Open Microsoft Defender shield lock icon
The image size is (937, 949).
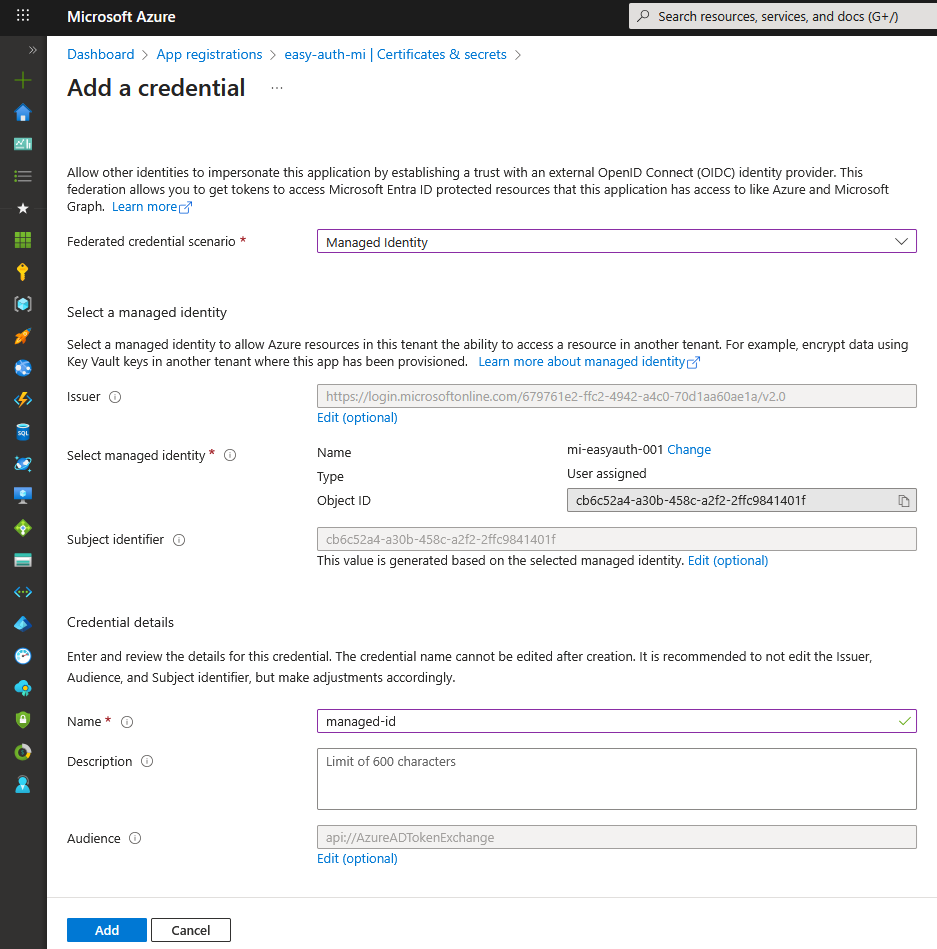[x=23, y=720]
